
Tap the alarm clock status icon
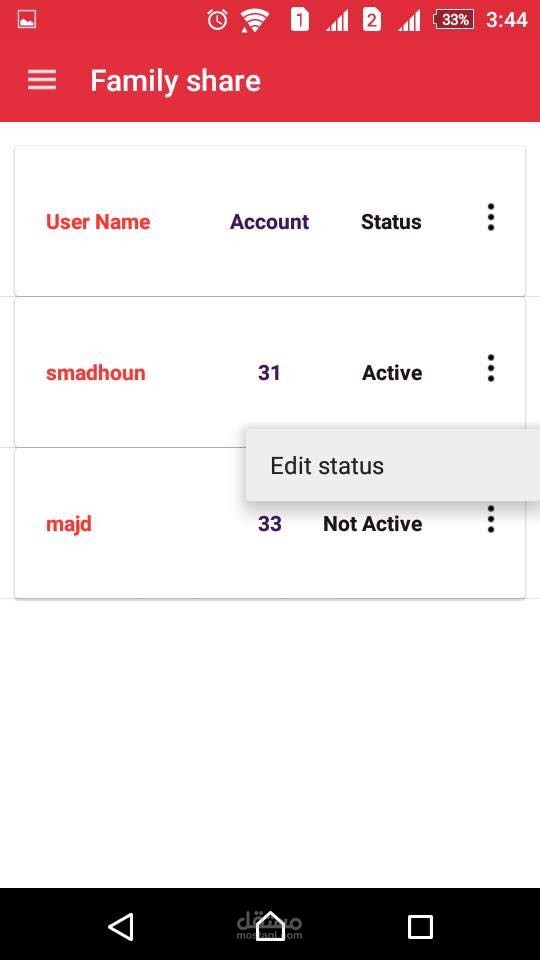[217, 20]
